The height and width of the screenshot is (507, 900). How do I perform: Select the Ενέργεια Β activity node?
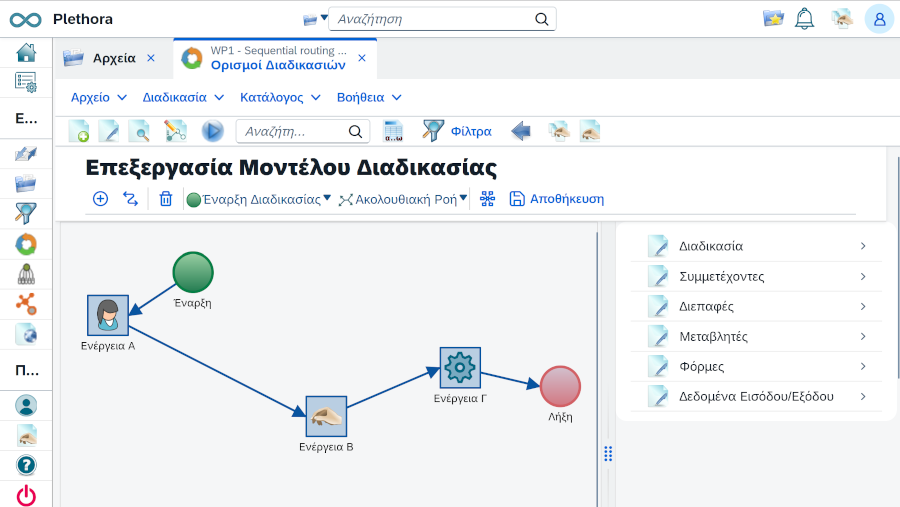tap(326, 416)
